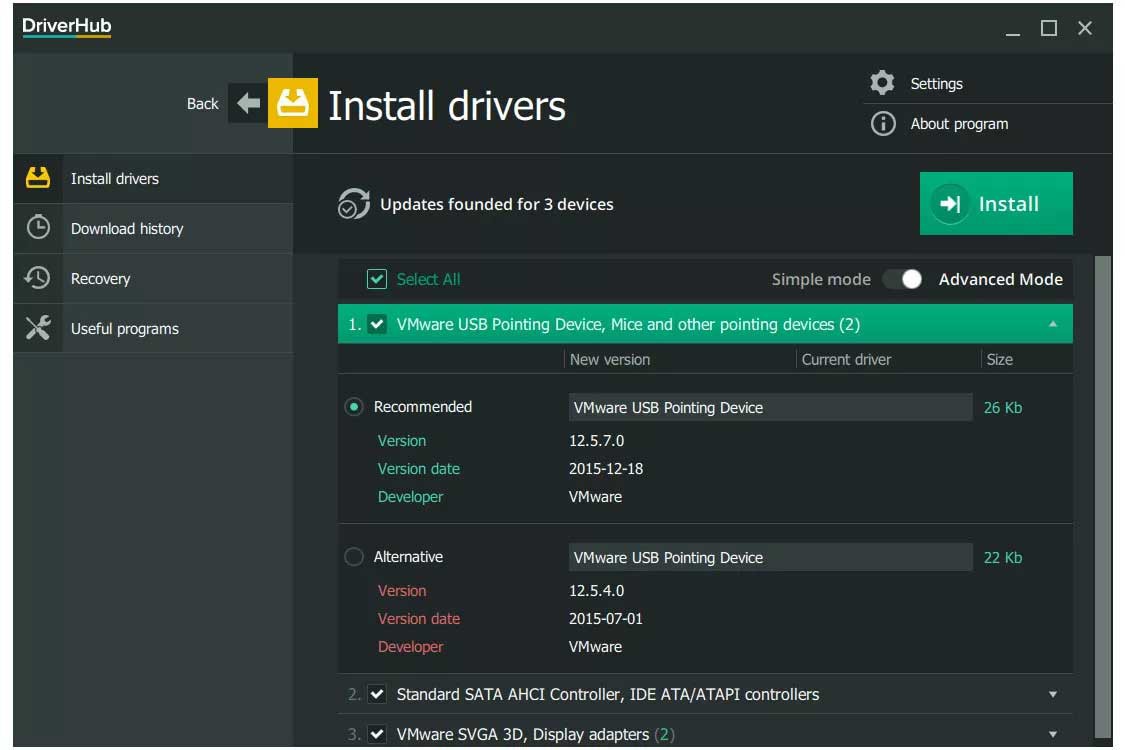Select the Install drivers sidebar icon
1125x750 pixels.
point(36,177)
